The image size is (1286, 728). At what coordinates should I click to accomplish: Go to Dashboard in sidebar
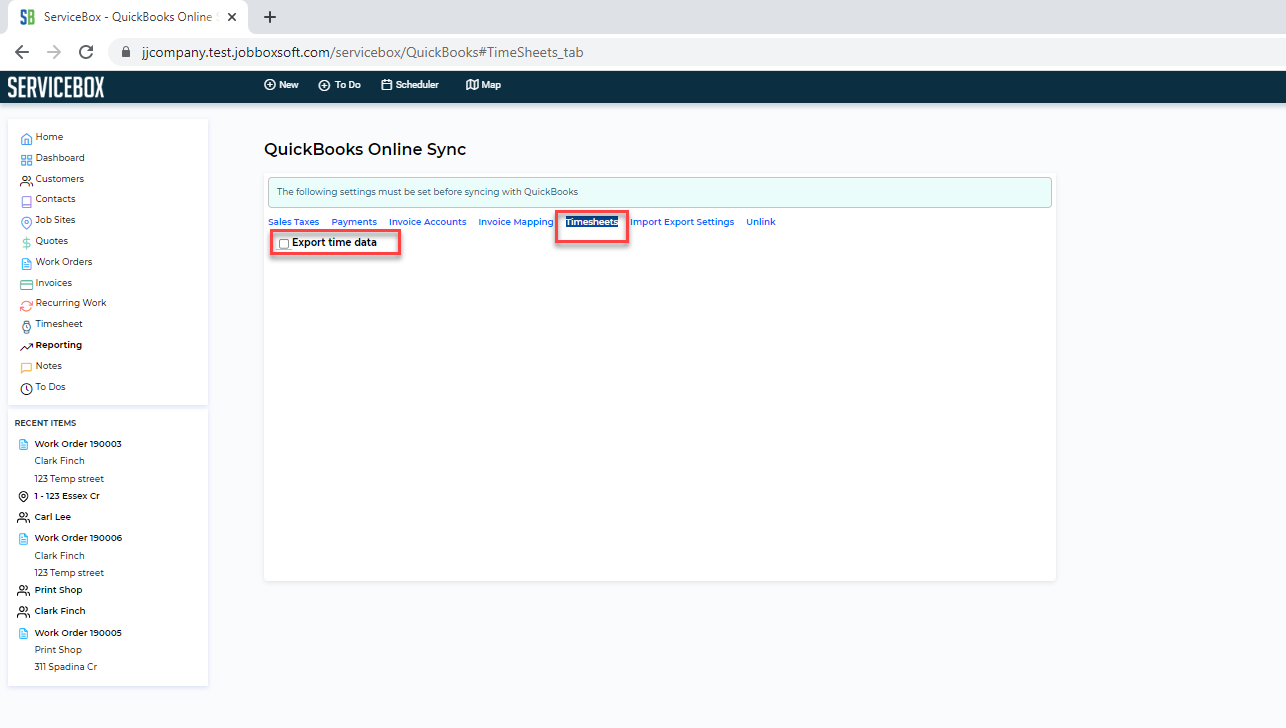(60, 158)
